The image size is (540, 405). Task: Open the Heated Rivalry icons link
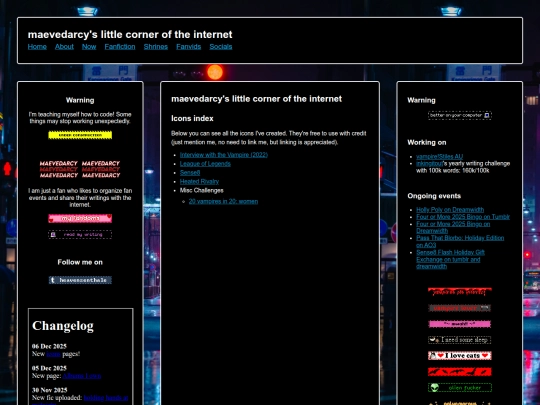pos(199,181)
